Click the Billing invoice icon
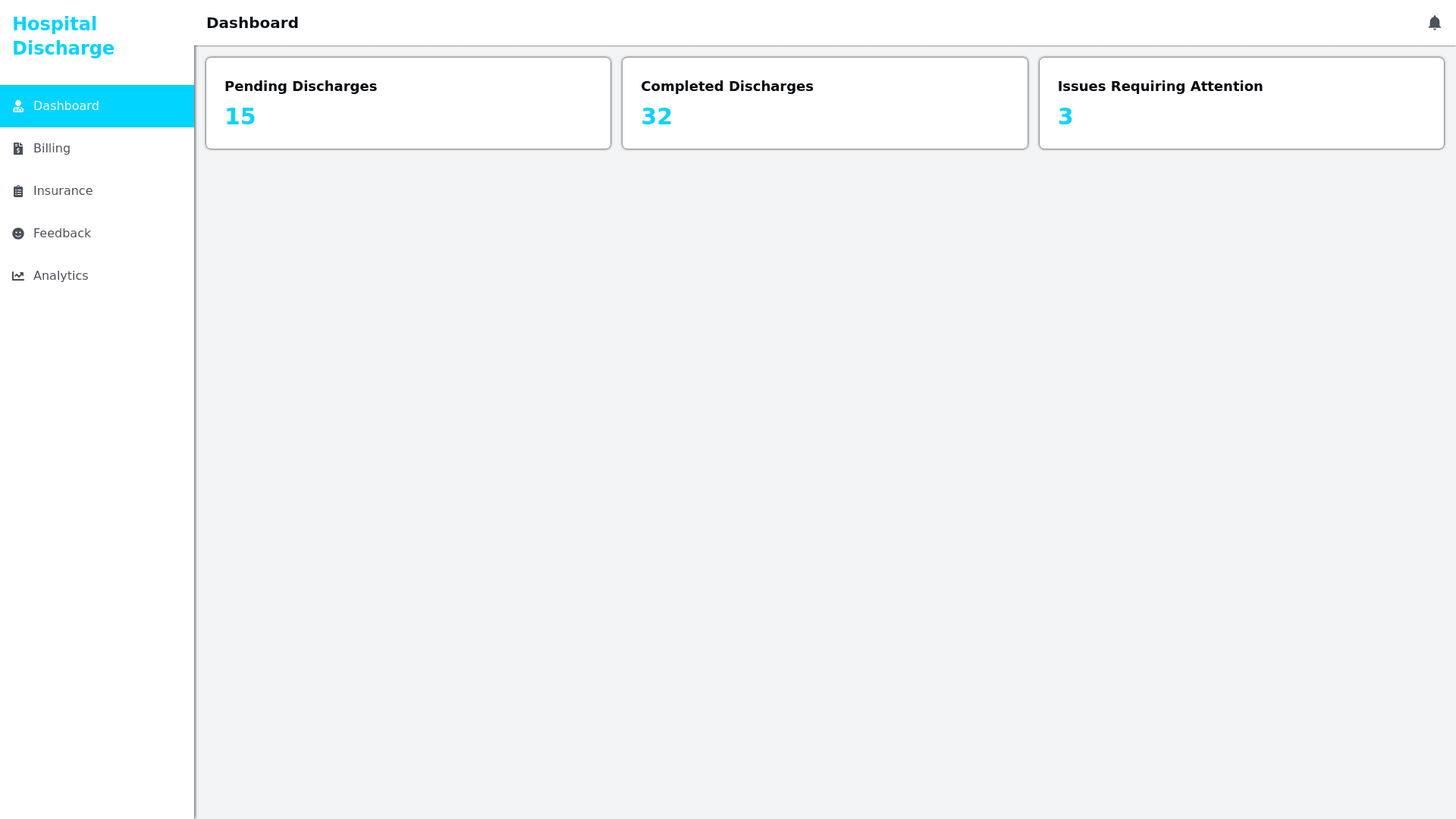1456x819 pixels. pos(18,149)
